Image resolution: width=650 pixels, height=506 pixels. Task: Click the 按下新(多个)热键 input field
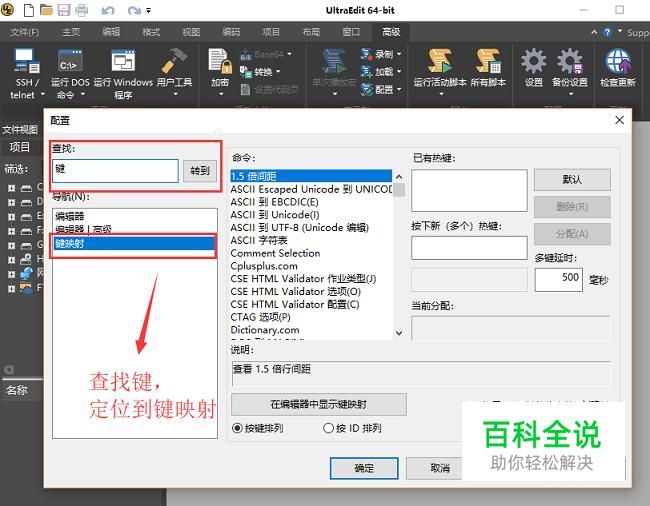click(x=469, y=248)
